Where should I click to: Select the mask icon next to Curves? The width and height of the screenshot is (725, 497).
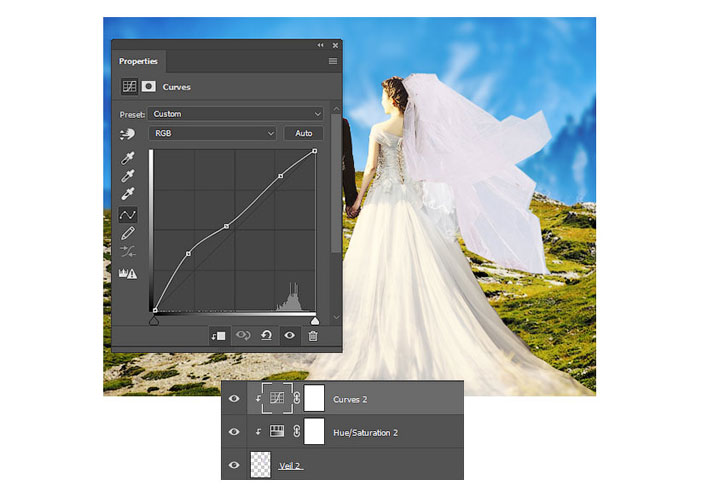coord(148,86)
